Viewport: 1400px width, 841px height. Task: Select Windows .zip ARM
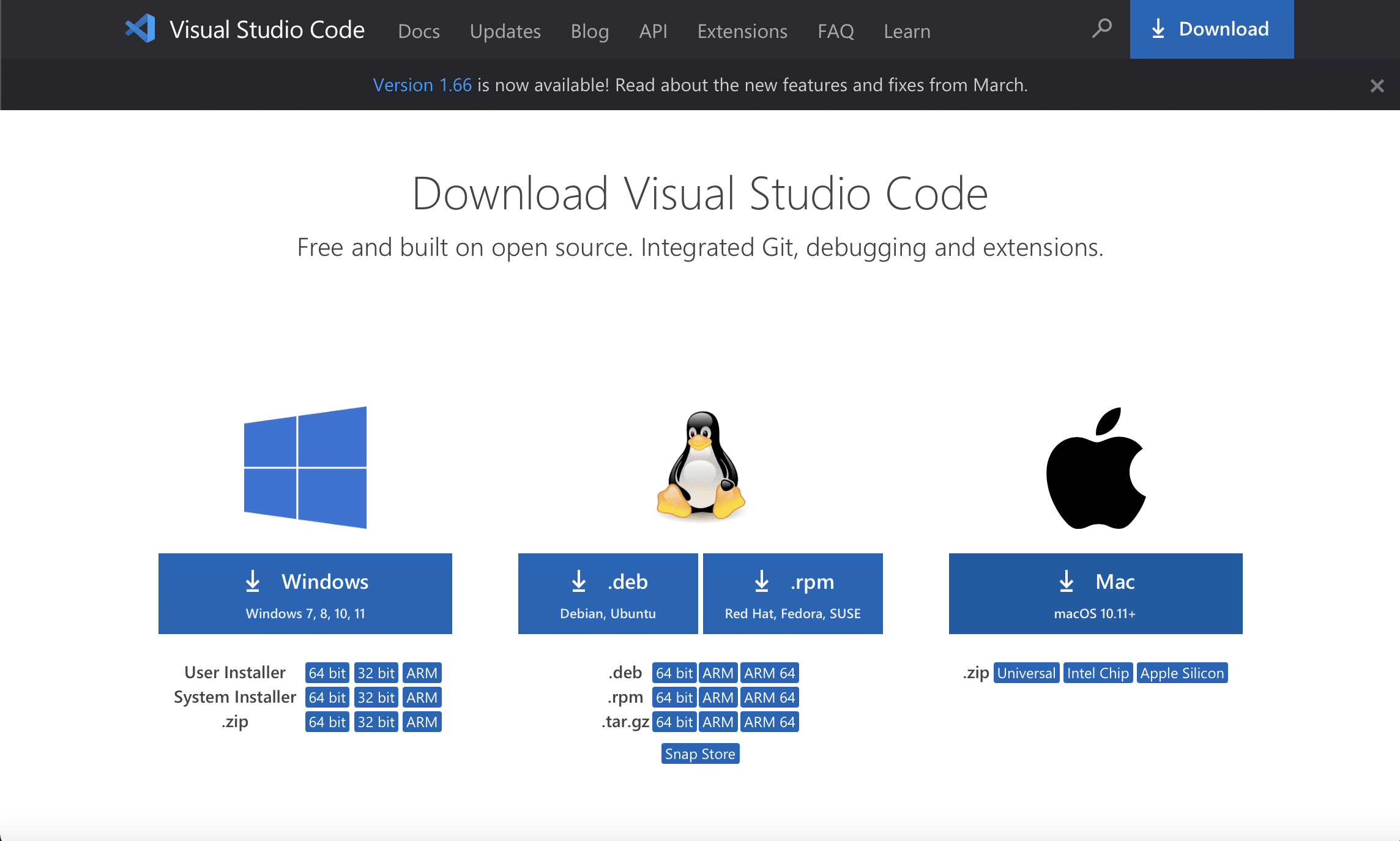(422, 722)
